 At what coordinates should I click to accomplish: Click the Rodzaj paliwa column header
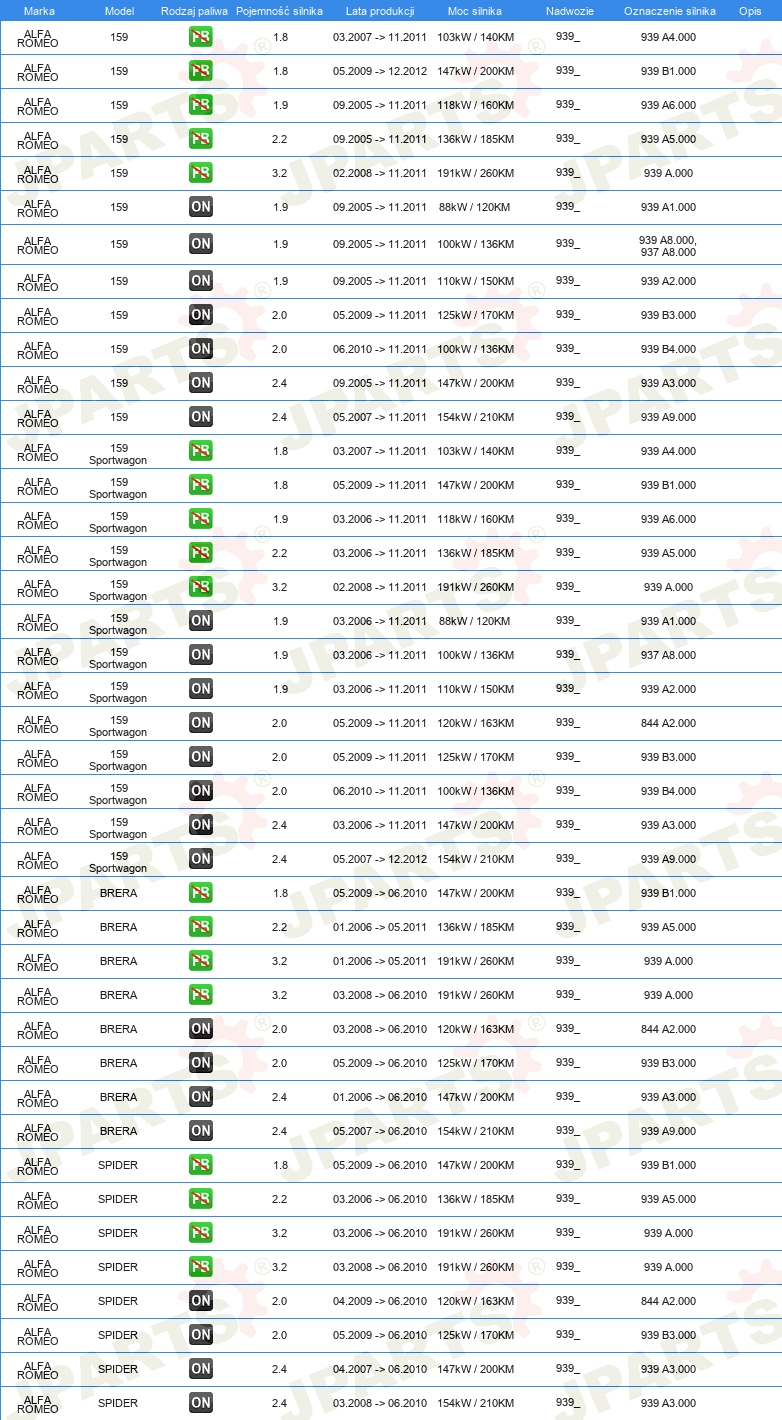tap(195, 11)
